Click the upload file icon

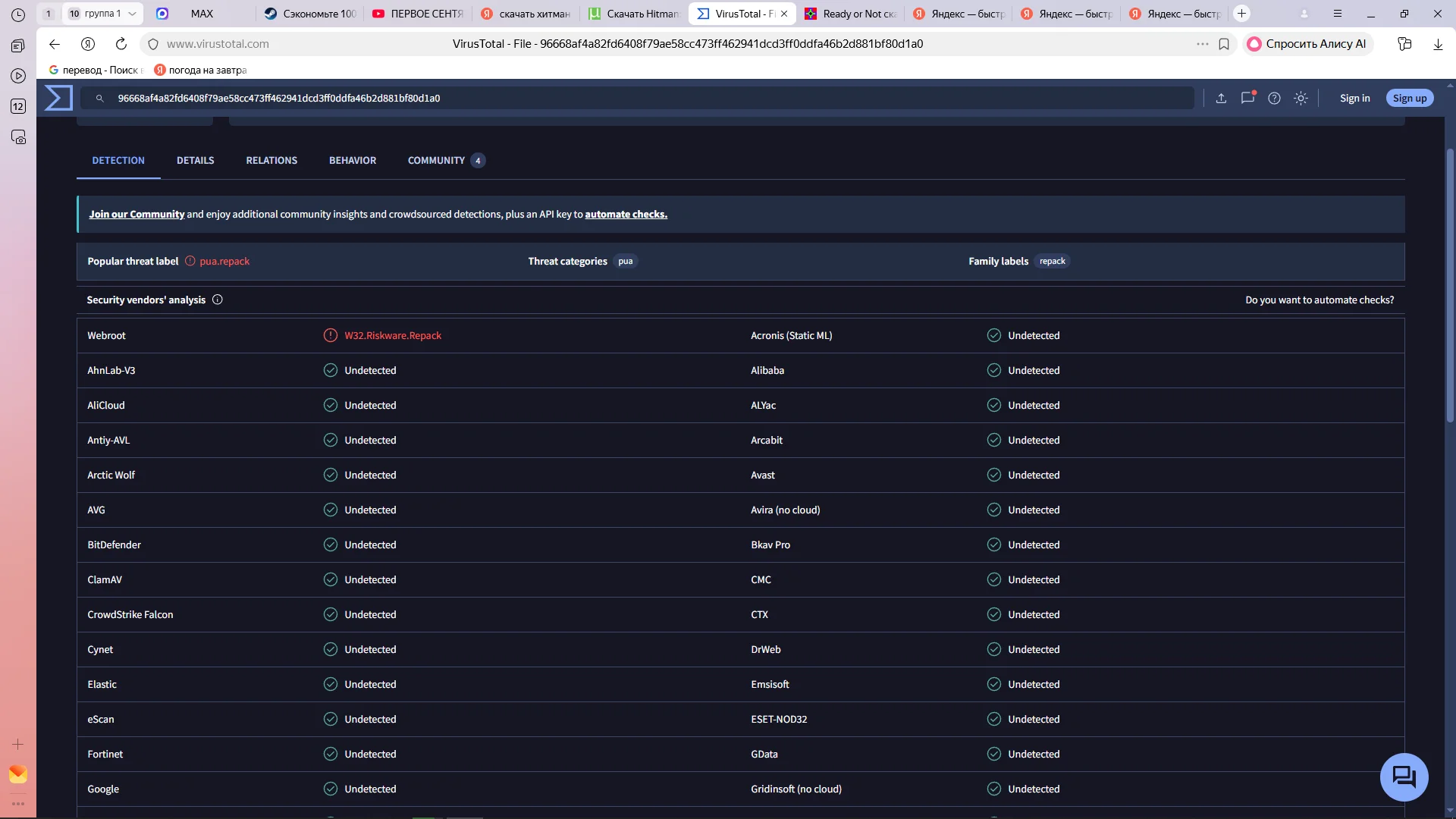(x=1221, y=98)
